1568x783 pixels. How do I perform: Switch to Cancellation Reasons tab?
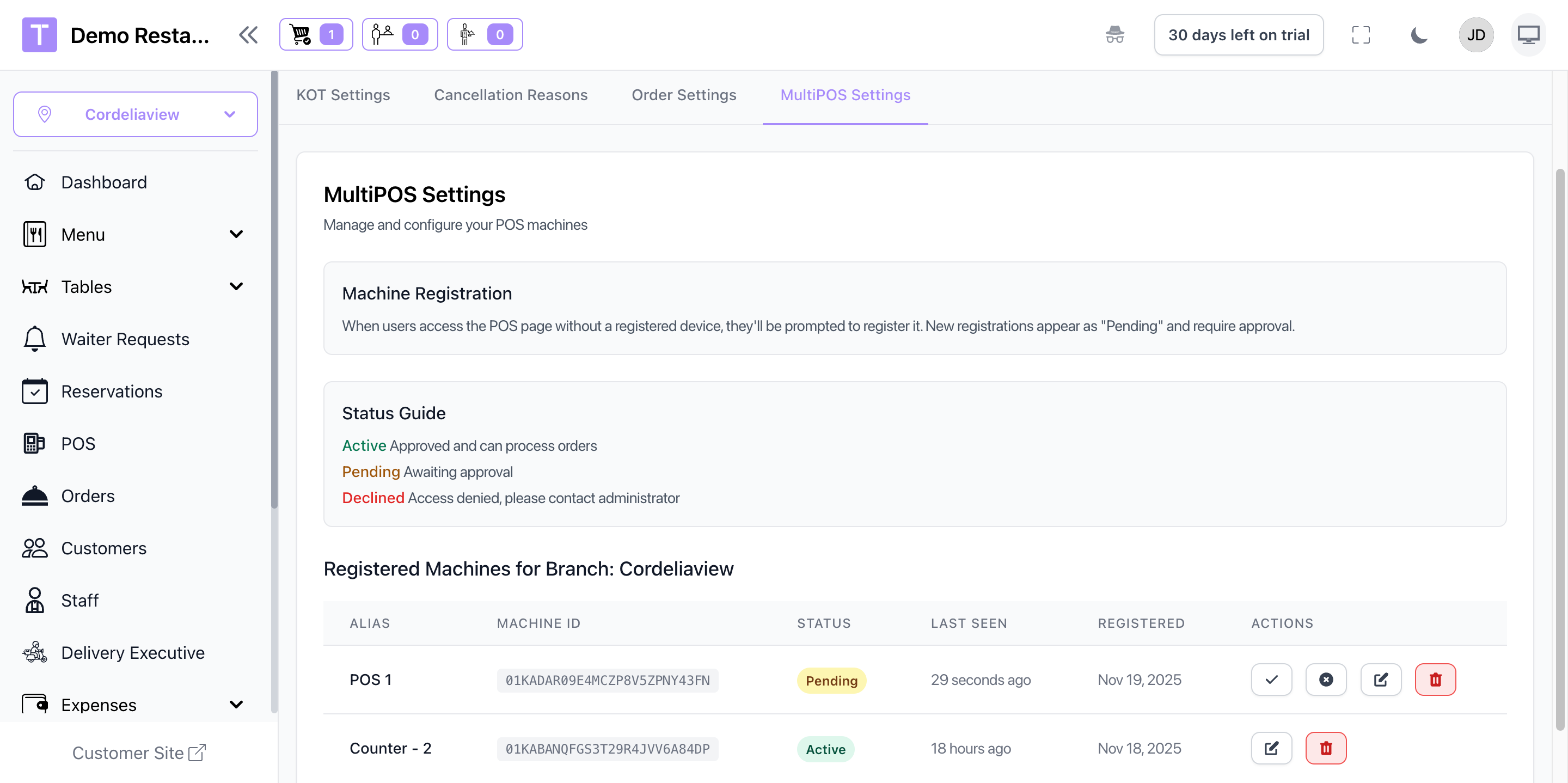click(x=510, y=95)
